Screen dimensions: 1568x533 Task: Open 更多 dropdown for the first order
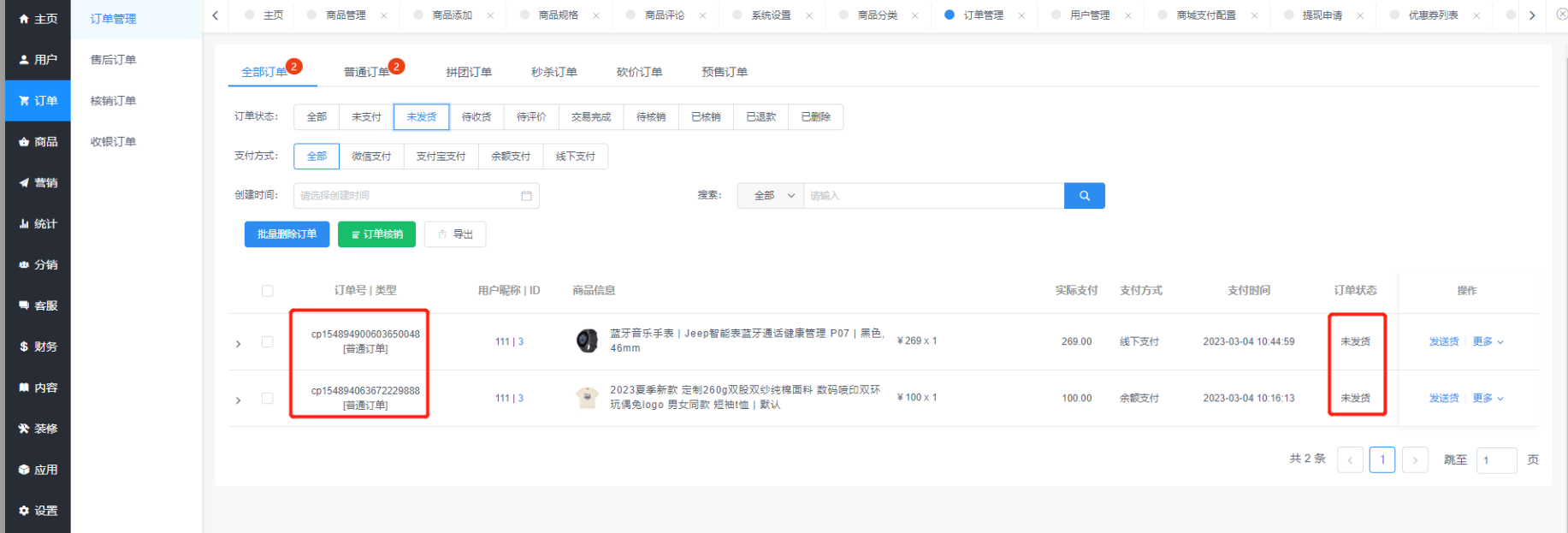(1488, 341)
